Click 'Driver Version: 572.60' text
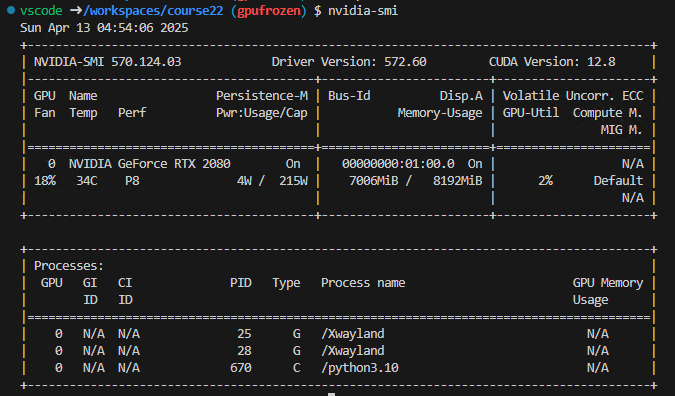This screenshot has height=396, width=675. 349,62
